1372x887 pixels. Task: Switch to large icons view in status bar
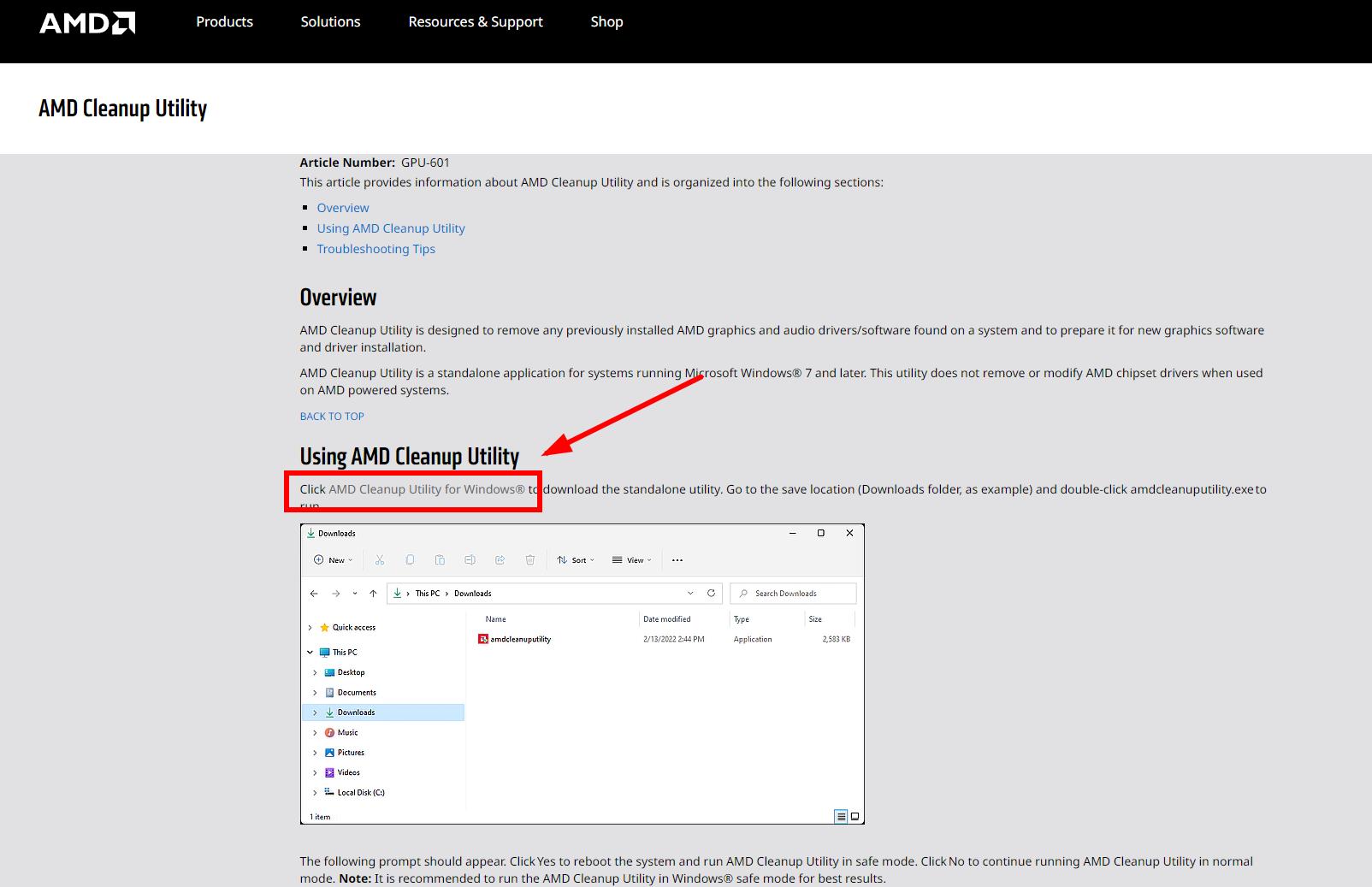click(x=855, y=817)
